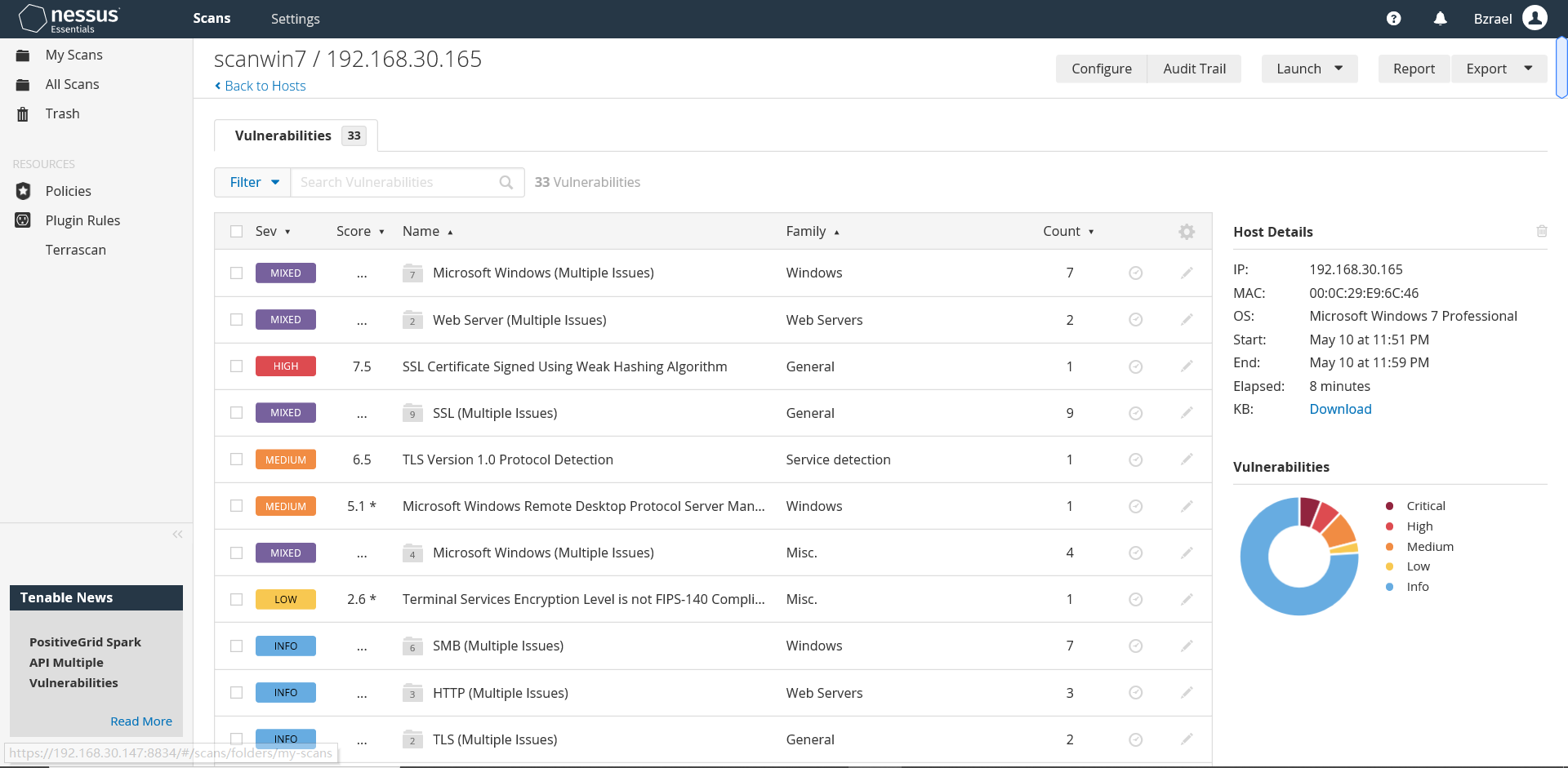The height and width of the screenshot is (768, 1568).
Task: Check the Remote Desktop Protocol Server row checkbox
Action: coord(237,506)
